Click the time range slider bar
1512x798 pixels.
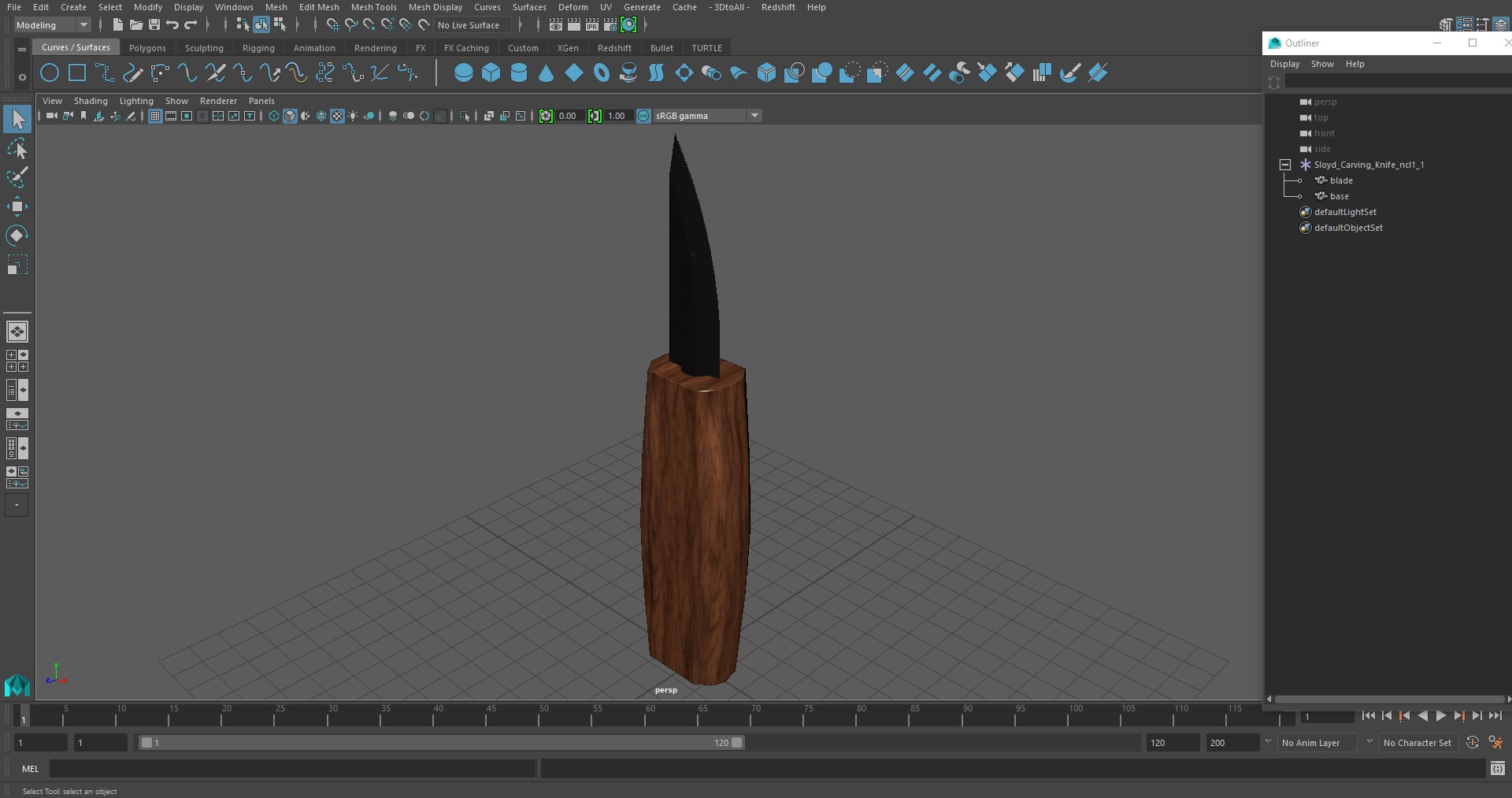pos(441,743)
